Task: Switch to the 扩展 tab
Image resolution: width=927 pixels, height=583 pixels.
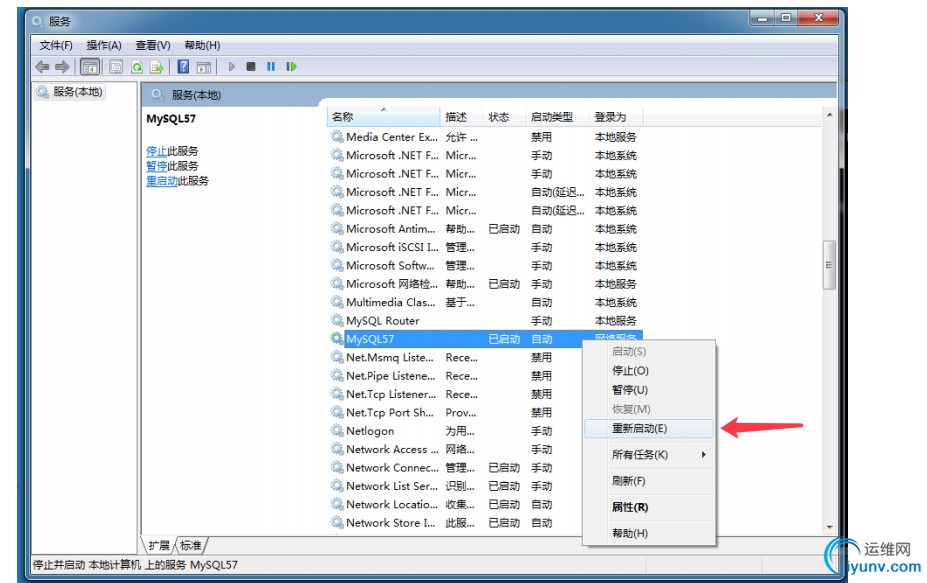Action: click(x=158, y=545)
